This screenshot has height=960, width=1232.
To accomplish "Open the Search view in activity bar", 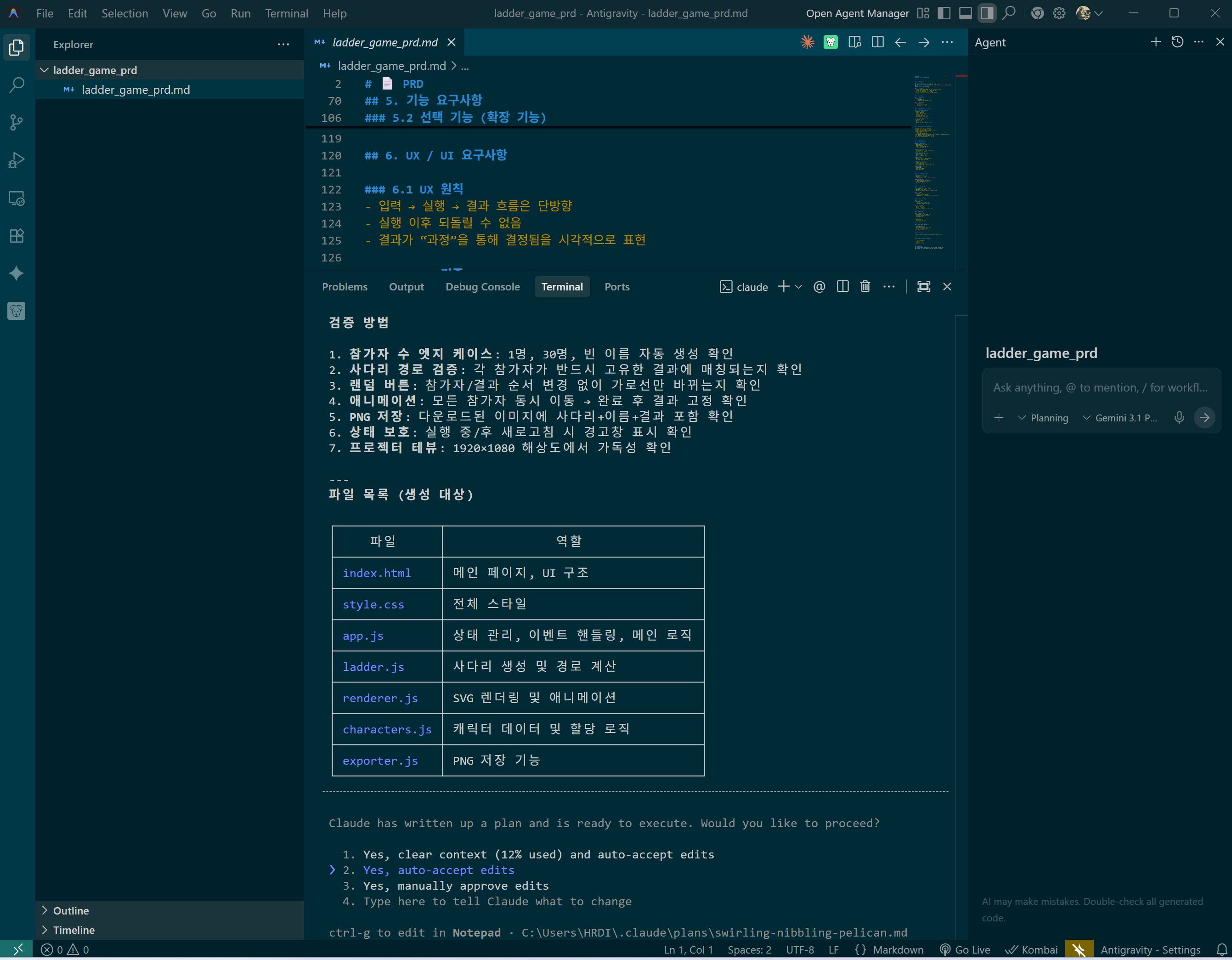I will click(17, 85).
